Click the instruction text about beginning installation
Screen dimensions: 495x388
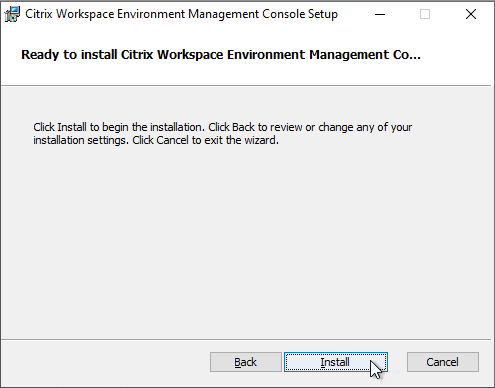(223, 134)
